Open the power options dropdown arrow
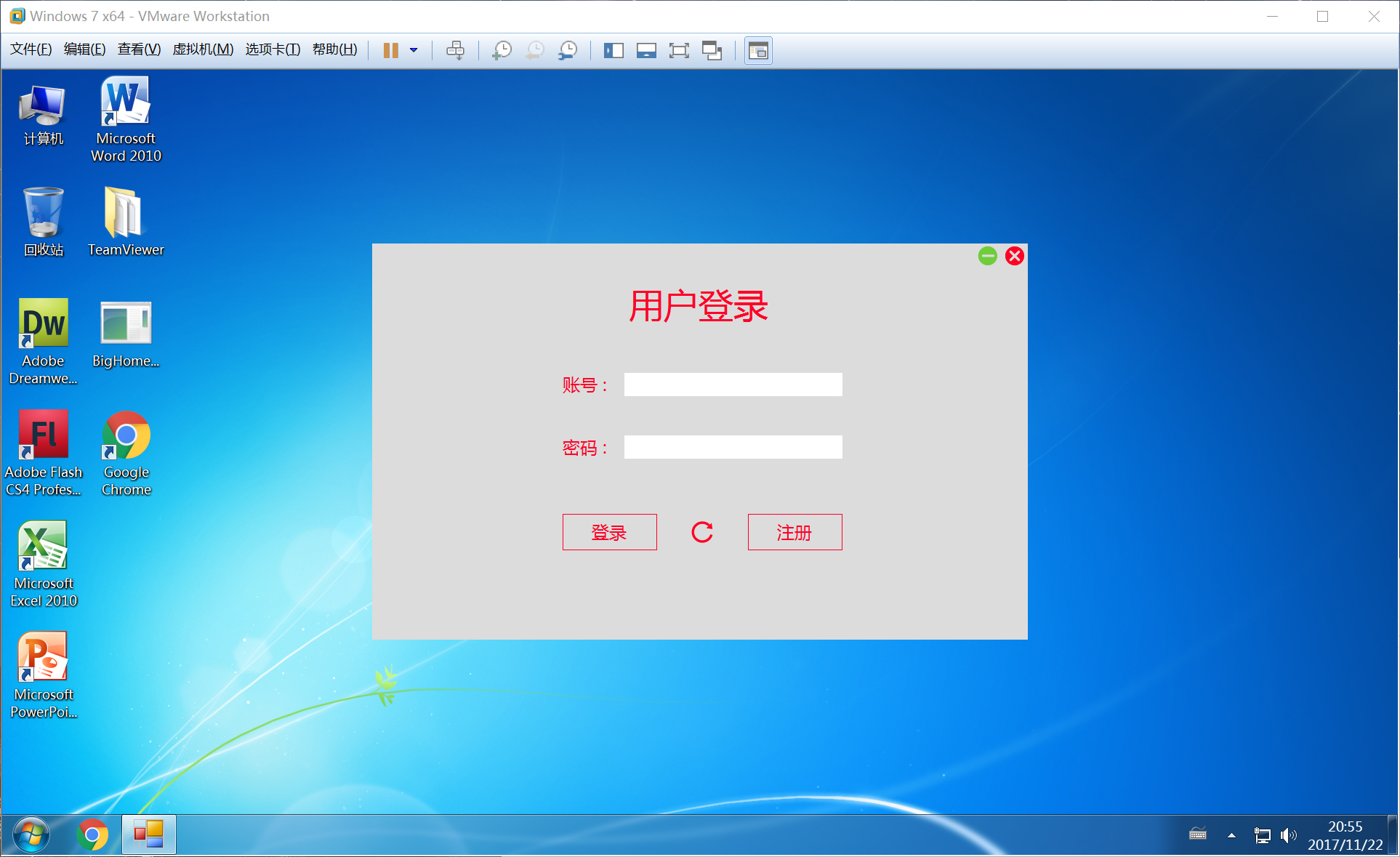1400x857 pixels. click(x=414, y=50)
